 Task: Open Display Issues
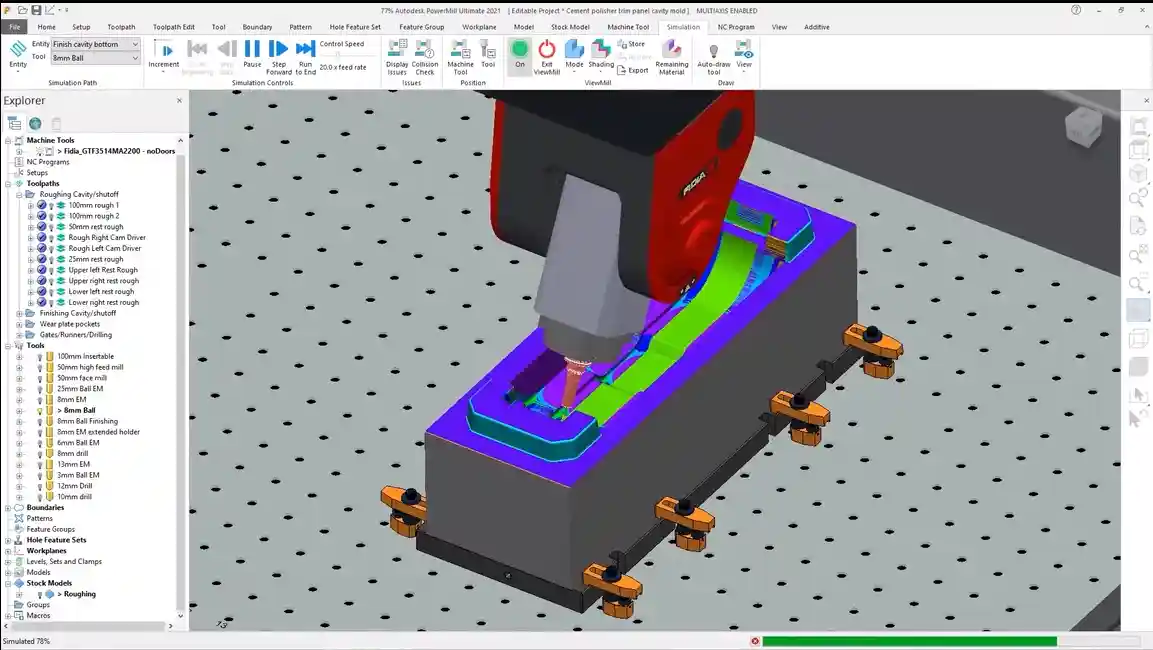(397, 56)
